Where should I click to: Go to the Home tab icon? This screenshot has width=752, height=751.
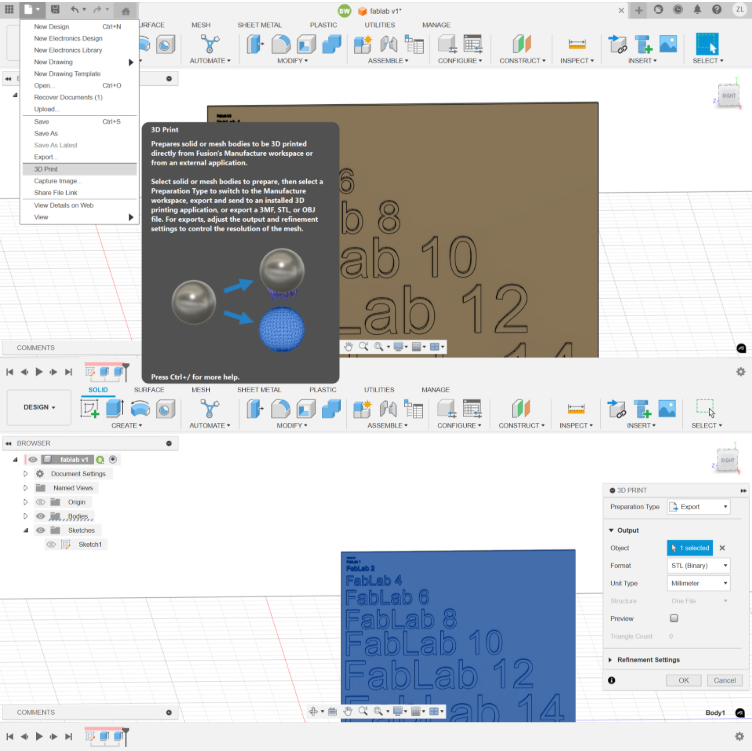126,11
